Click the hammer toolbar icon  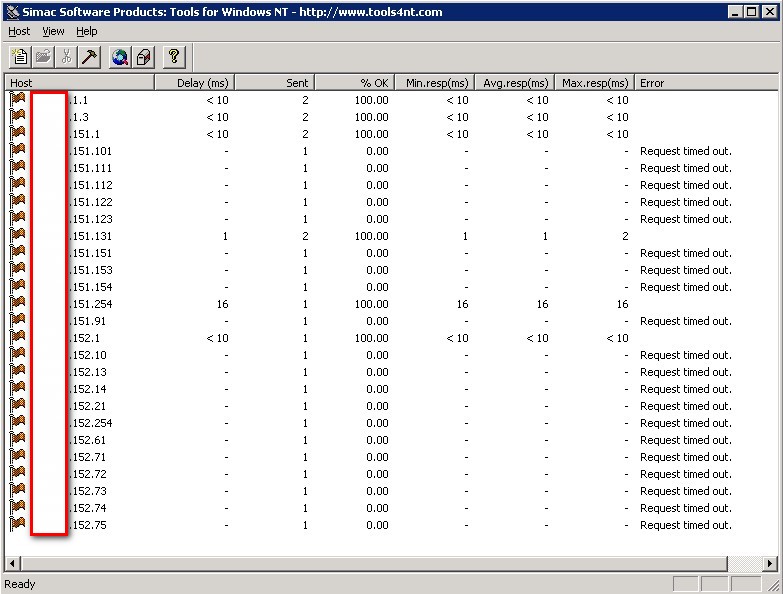pyautogui.click(x=90, y=57)
